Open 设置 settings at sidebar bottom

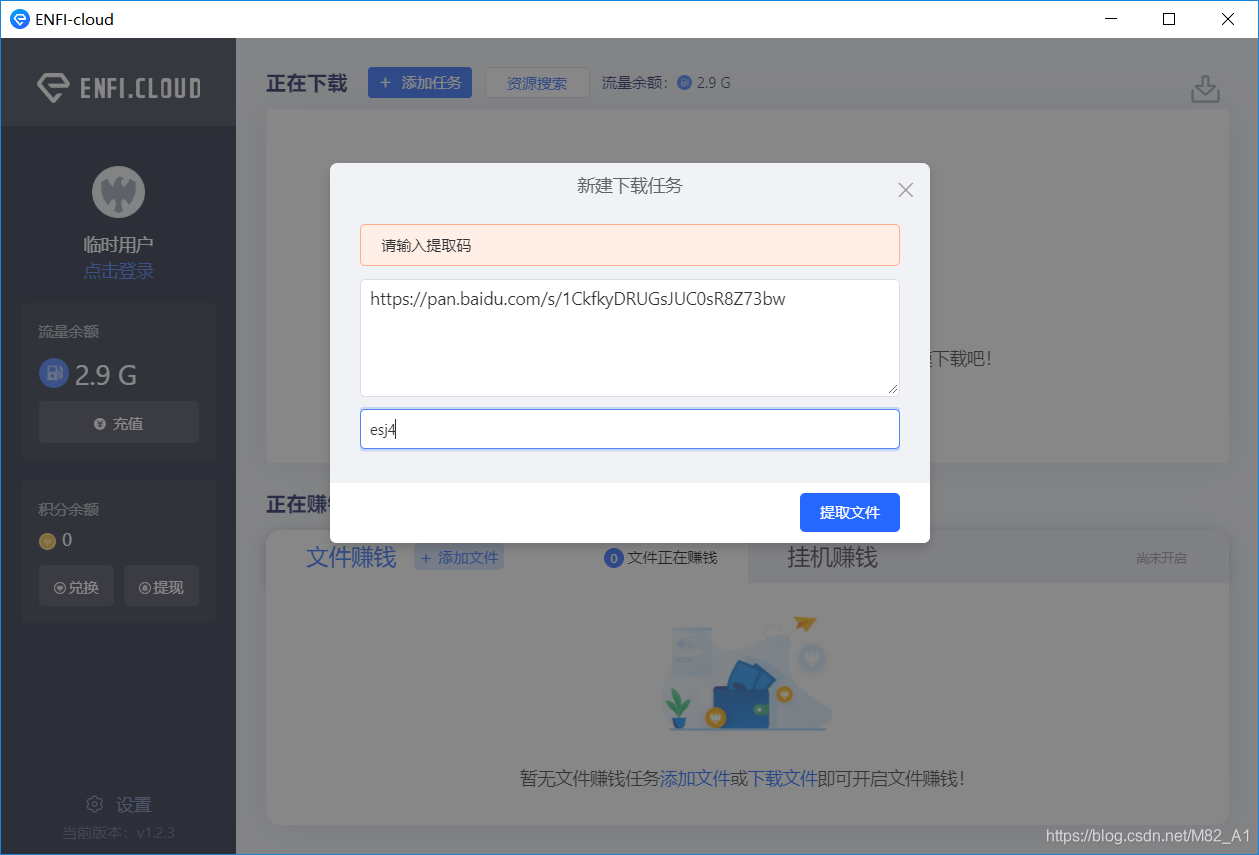(x=118, y=804)
